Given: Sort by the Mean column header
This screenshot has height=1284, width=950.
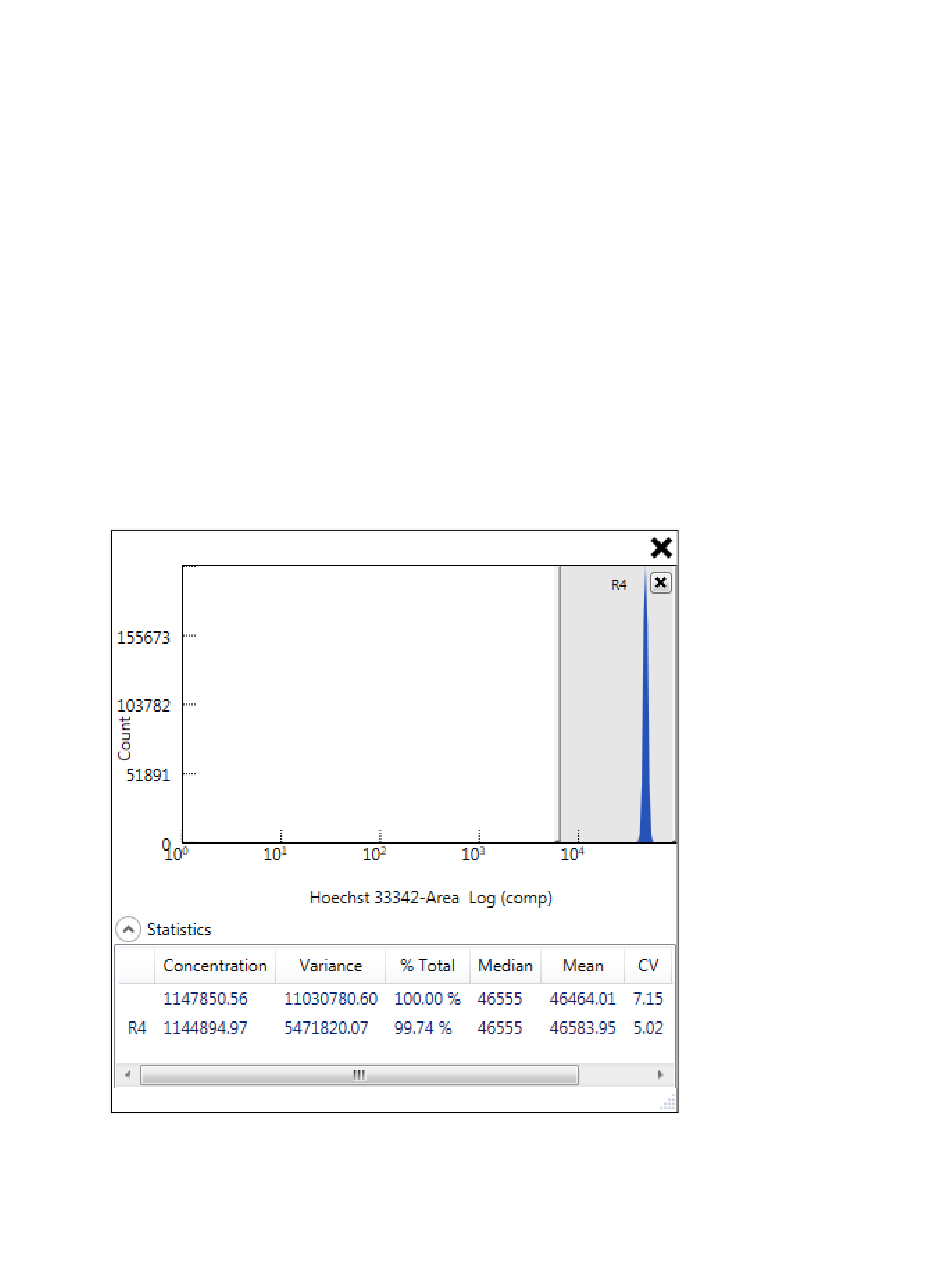Looking at the screenshot, I should click(x=583, y=966).
